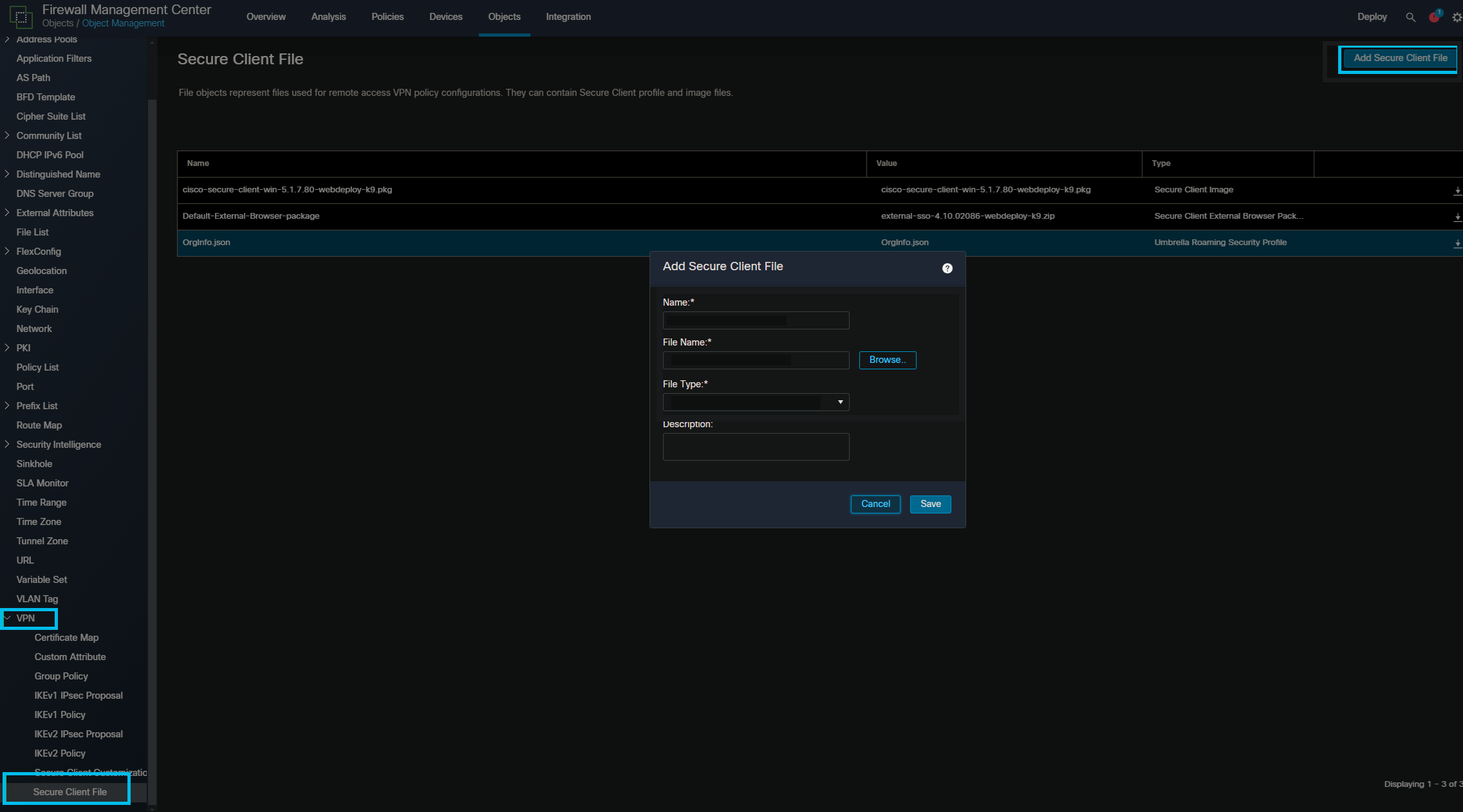This screenshot has width=1463, height=812.
Task: Open DNS Server Group in sidebar
Action: [x=55, y=193]
